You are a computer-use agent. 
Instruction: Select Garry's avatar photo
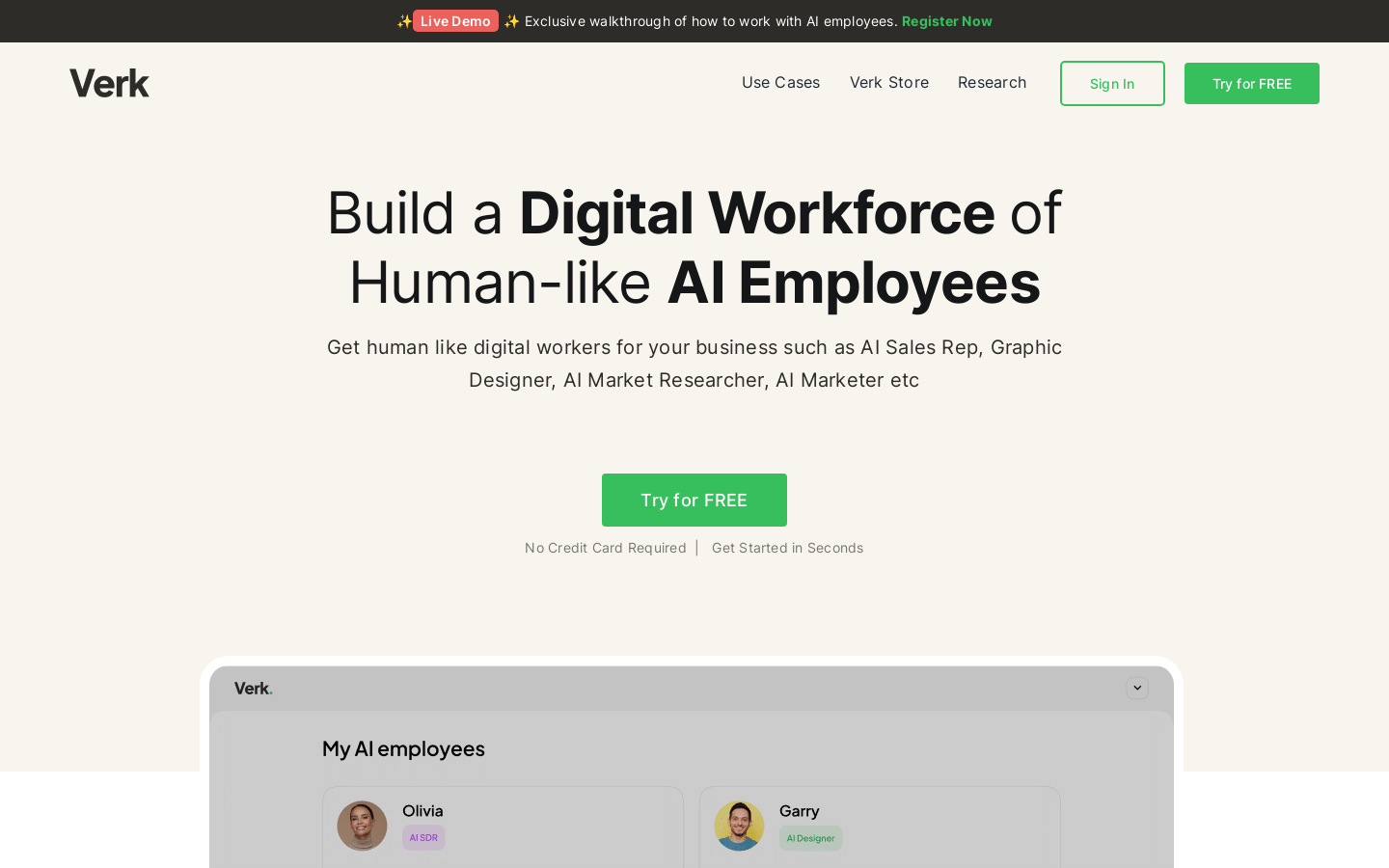[x=739, y=826]
